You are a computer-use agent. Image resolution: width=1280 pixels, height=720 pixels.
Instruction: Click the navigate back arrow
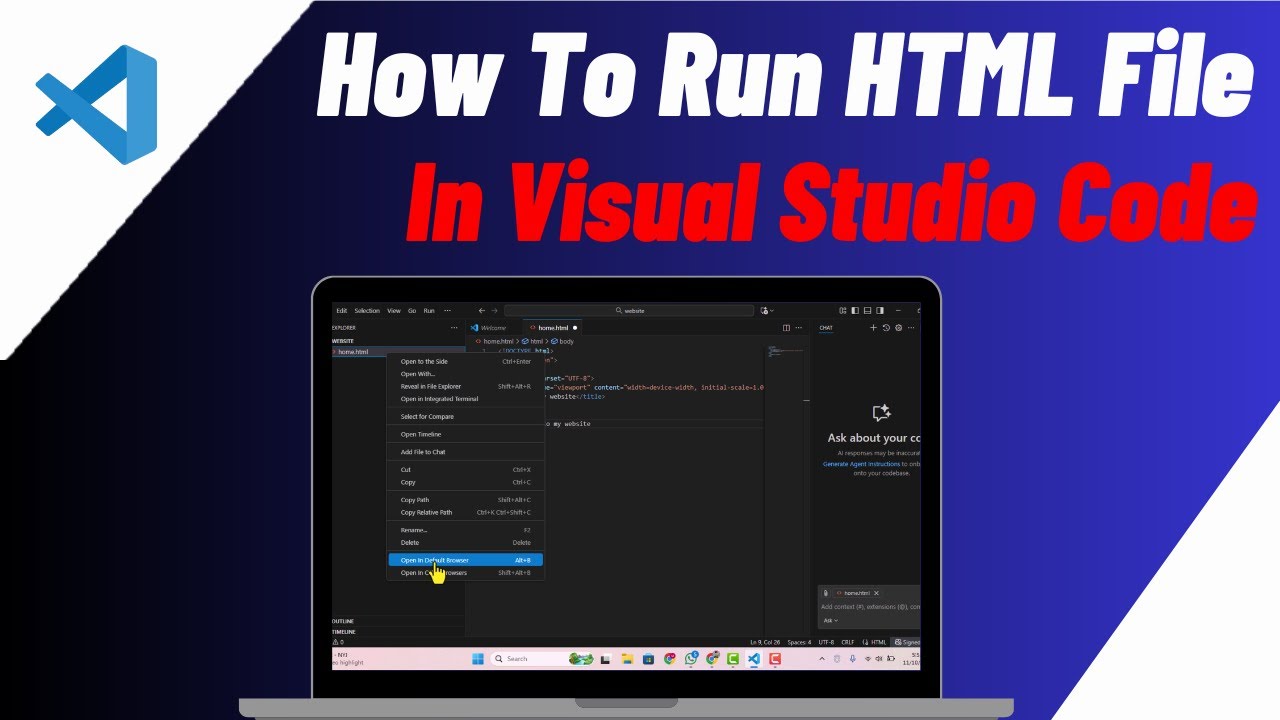482,311
